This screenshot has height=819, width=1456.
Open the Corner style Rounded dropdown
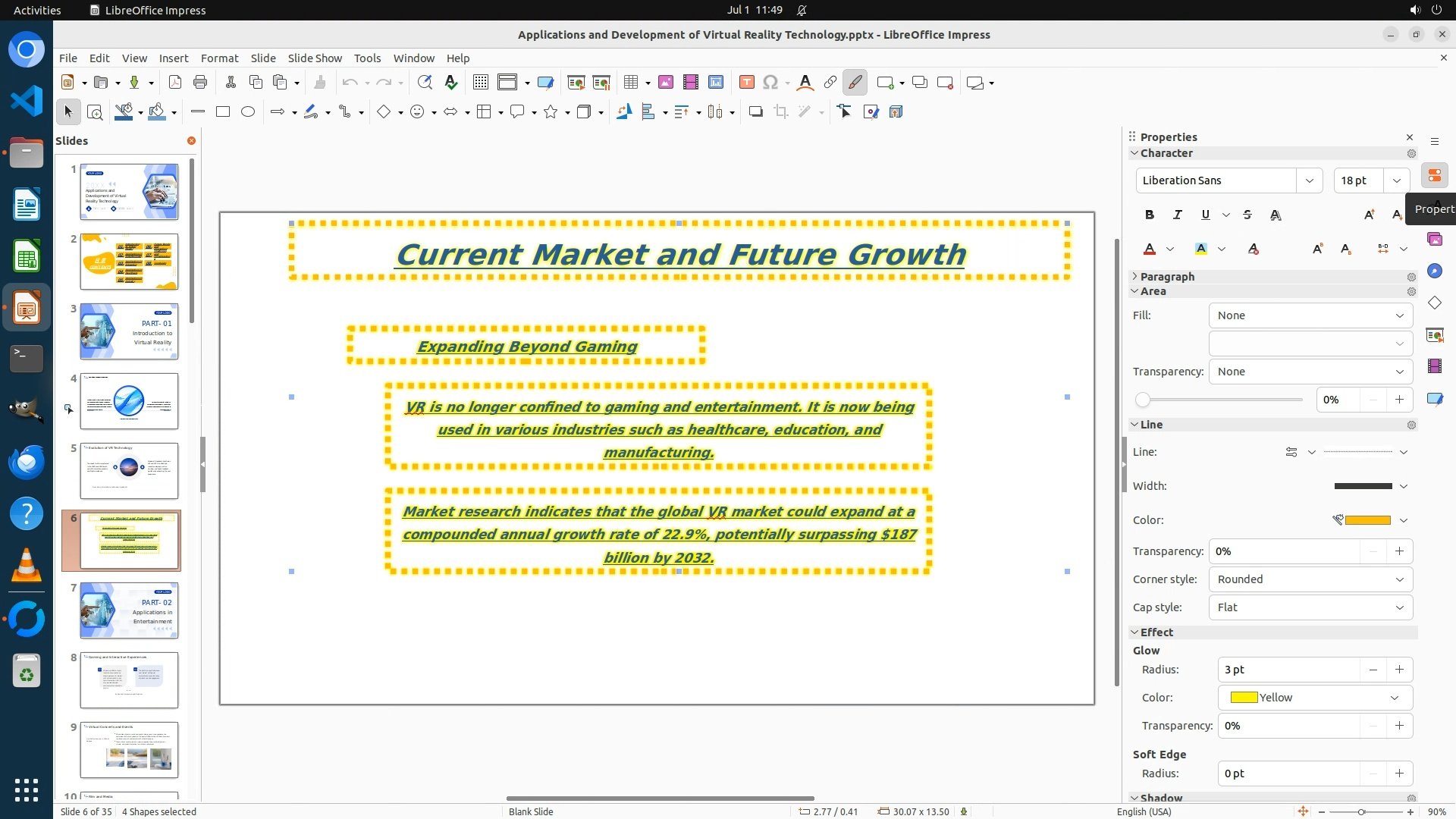click(x=1310, y=579)
